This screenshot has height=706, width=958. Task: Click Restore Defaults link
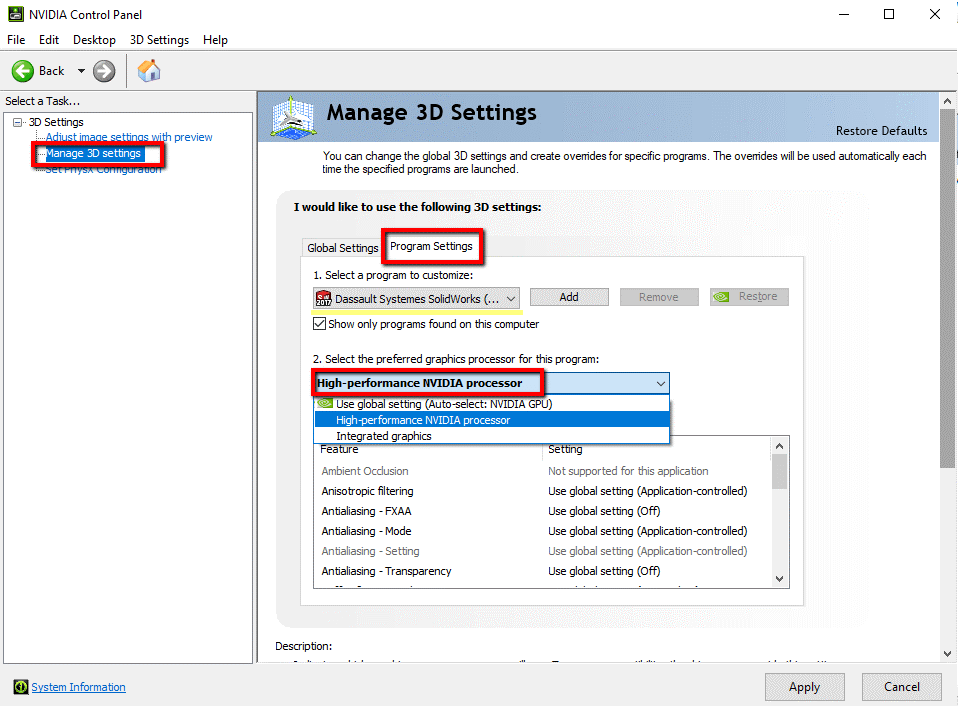pos(881,131)
